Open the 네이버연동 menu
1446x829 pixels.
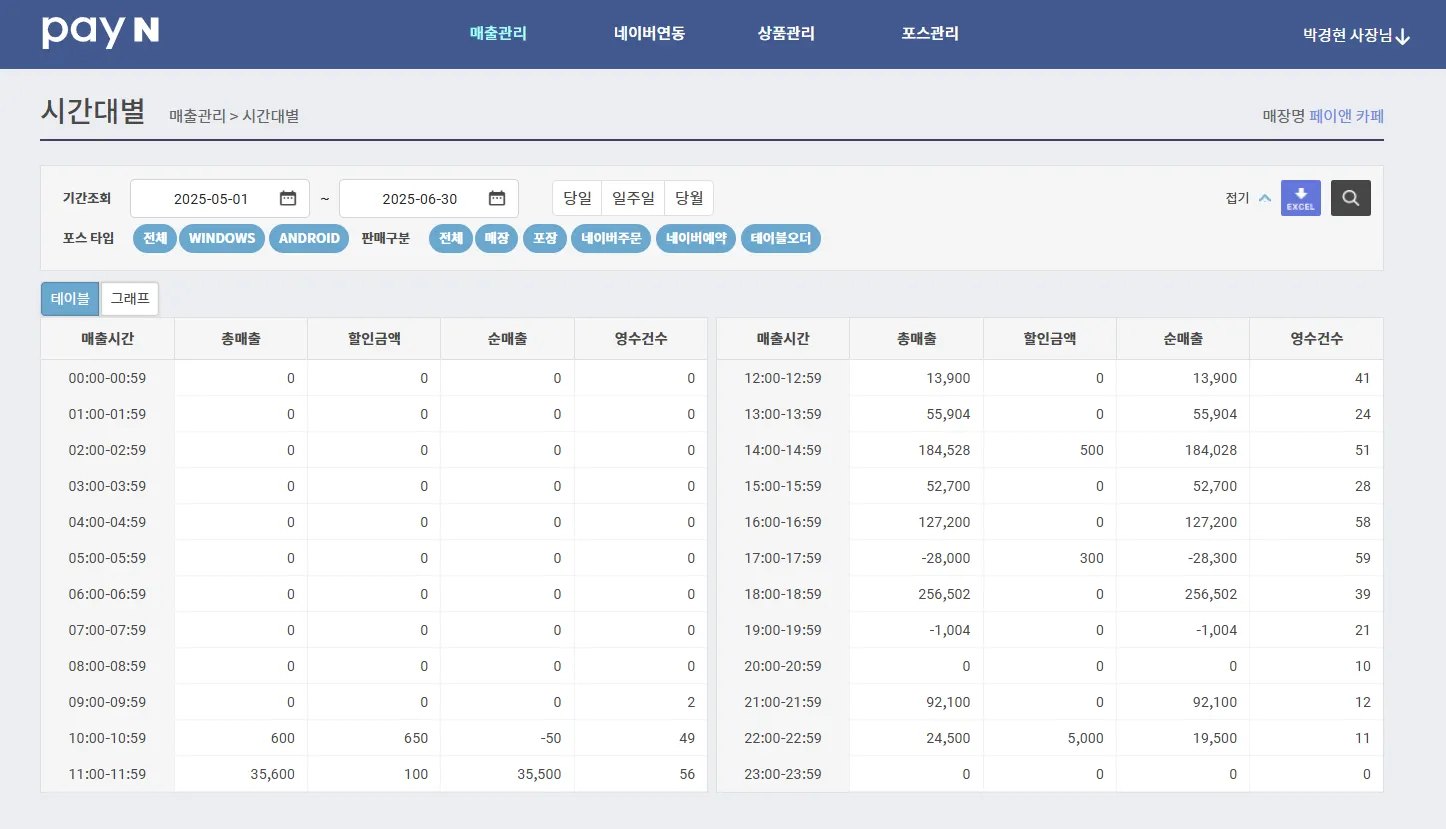click(x=649, y=33)
